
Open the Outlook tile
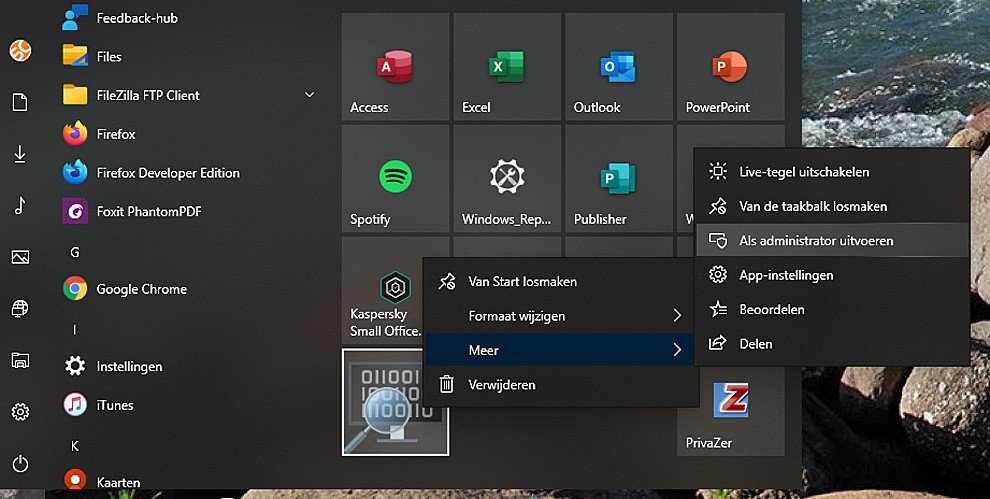(x=619, y=66)
